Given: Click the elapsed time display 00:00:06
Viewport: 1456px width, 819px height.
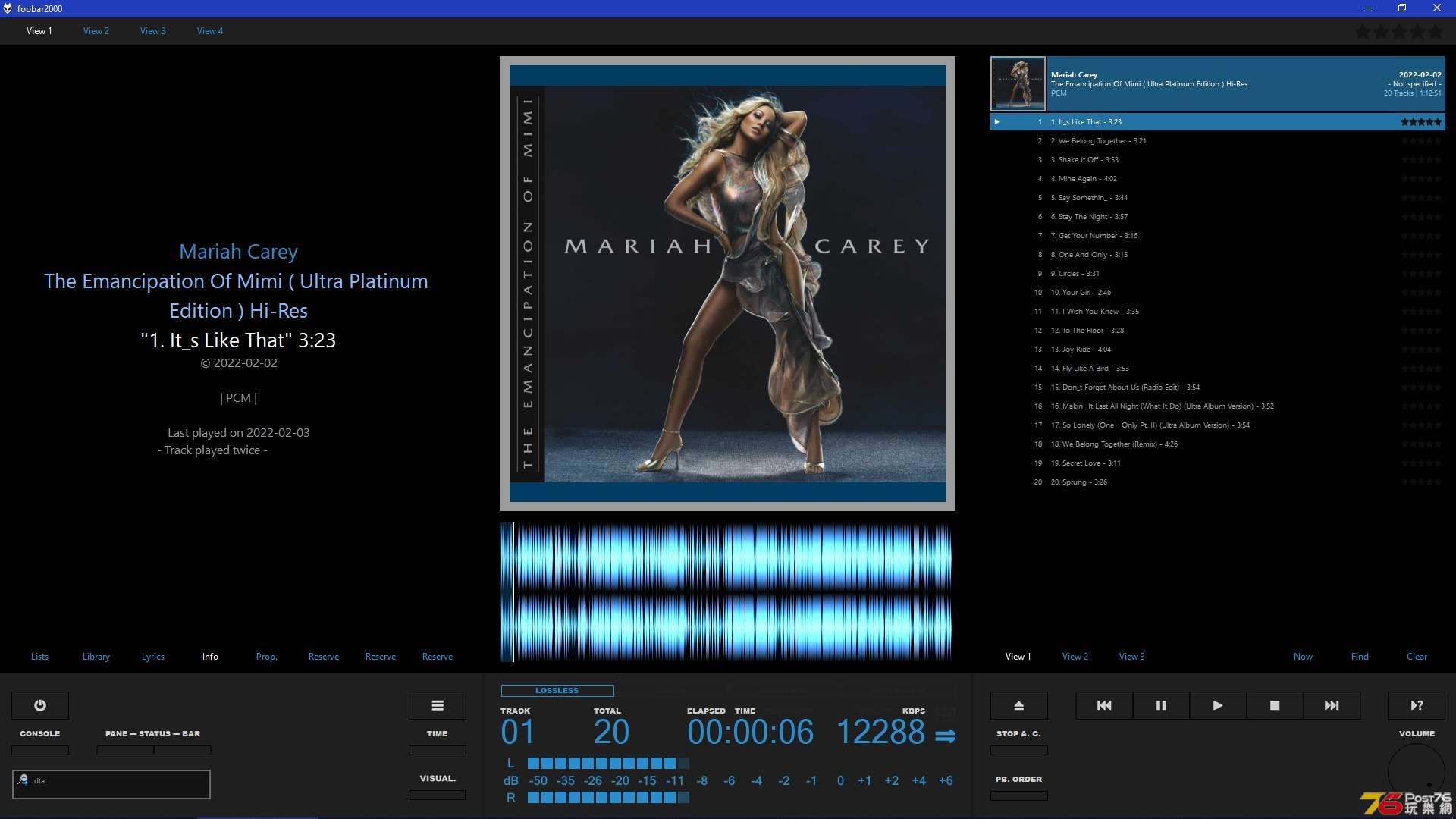Looking at the screenshot, I should coord(750,732).
